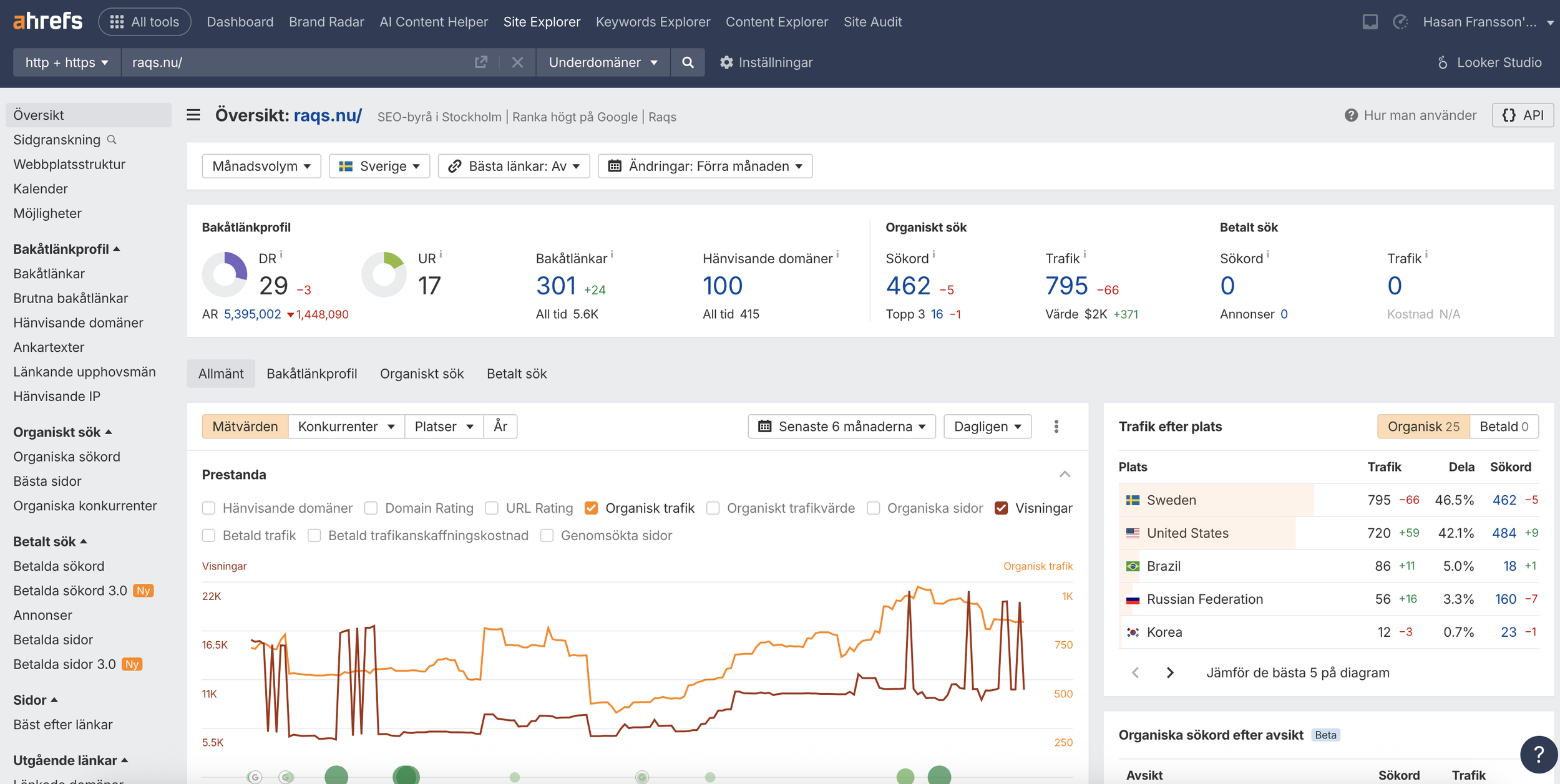The height and width of the screenshot is (784, 1560).
Task: Open the Sverige country dropdown
Action: point(379,167)
